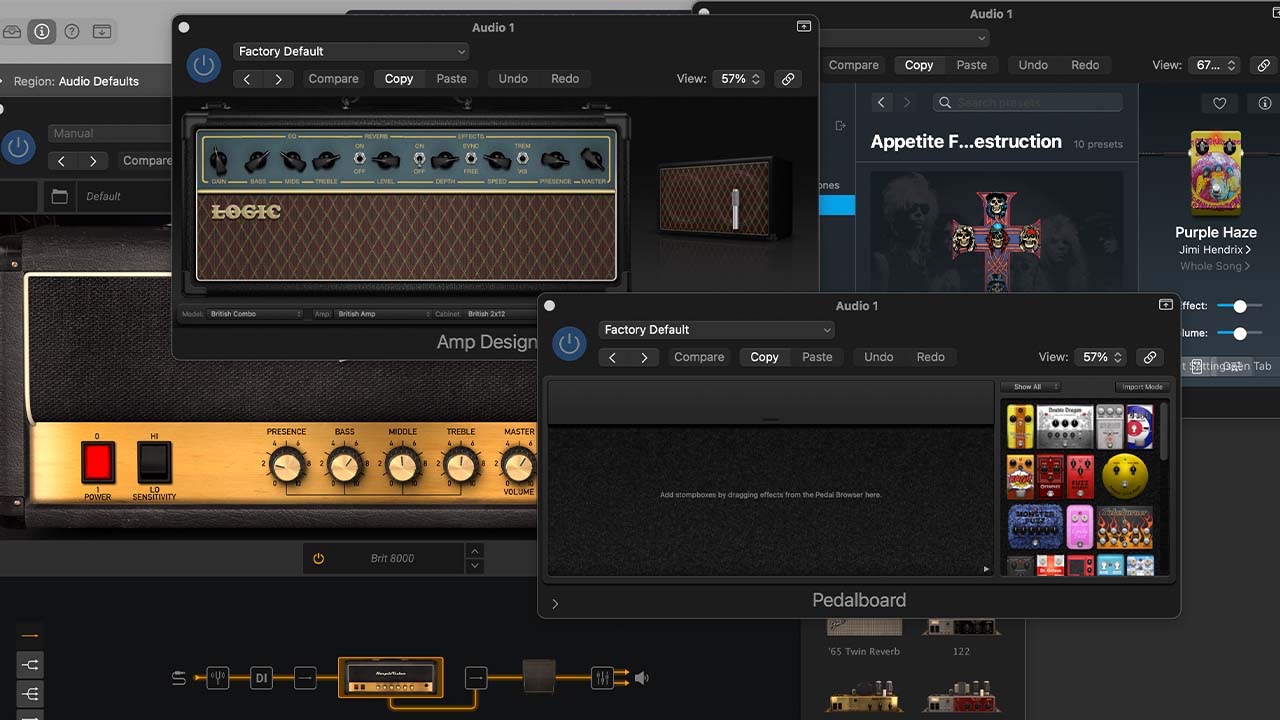Toggle the Pedalboard plugin power button
1280x720 pixels.
(x=569, y=344)
